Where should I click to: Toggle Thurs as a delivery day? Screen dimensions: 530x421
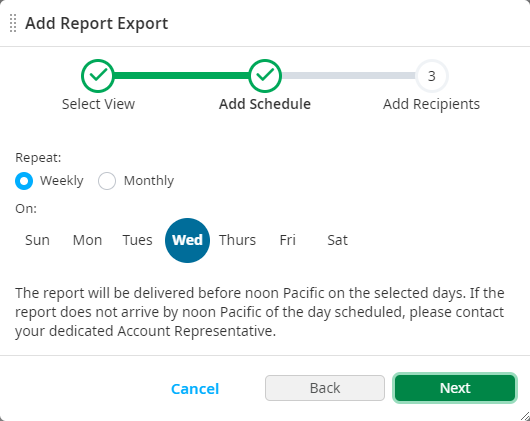coord(237,240)
